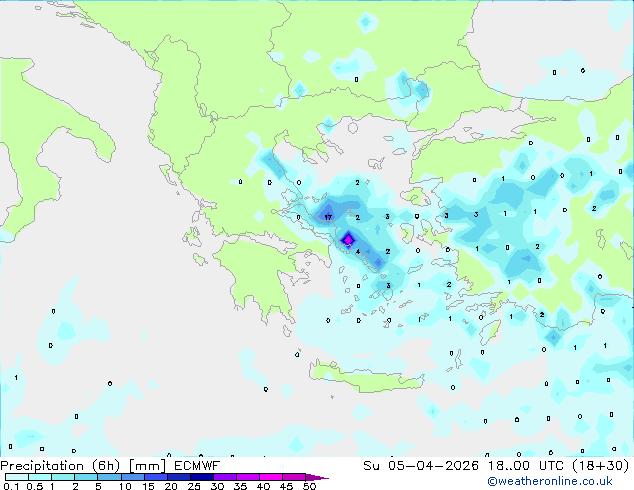The image size is (634, 490).
Task: Click the '(18+30)' forecast offset text
Action: 601,466
